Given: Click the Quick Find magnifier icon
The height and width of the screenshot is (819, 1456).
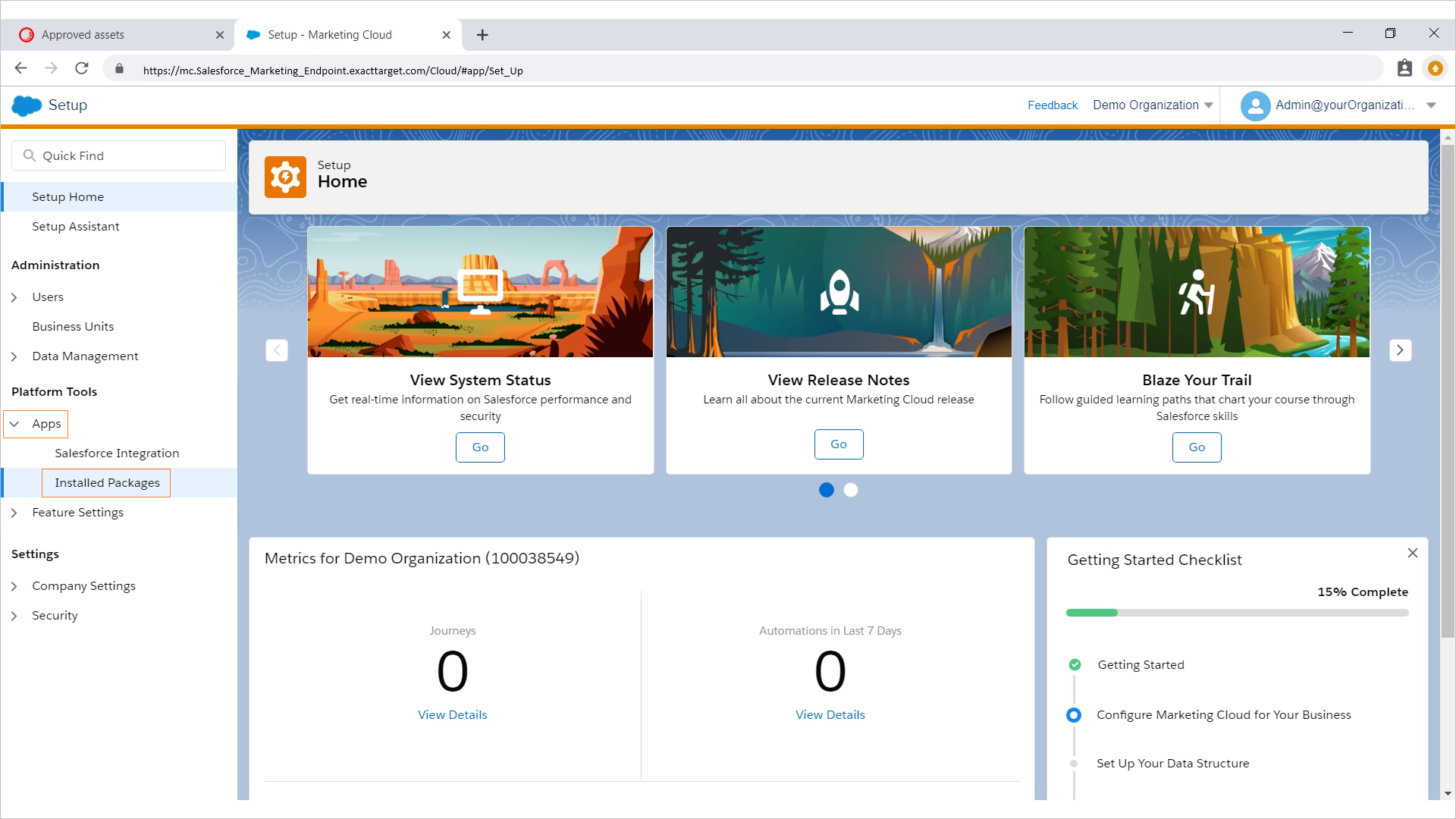Looking at the screenshot, I should 30,155.
